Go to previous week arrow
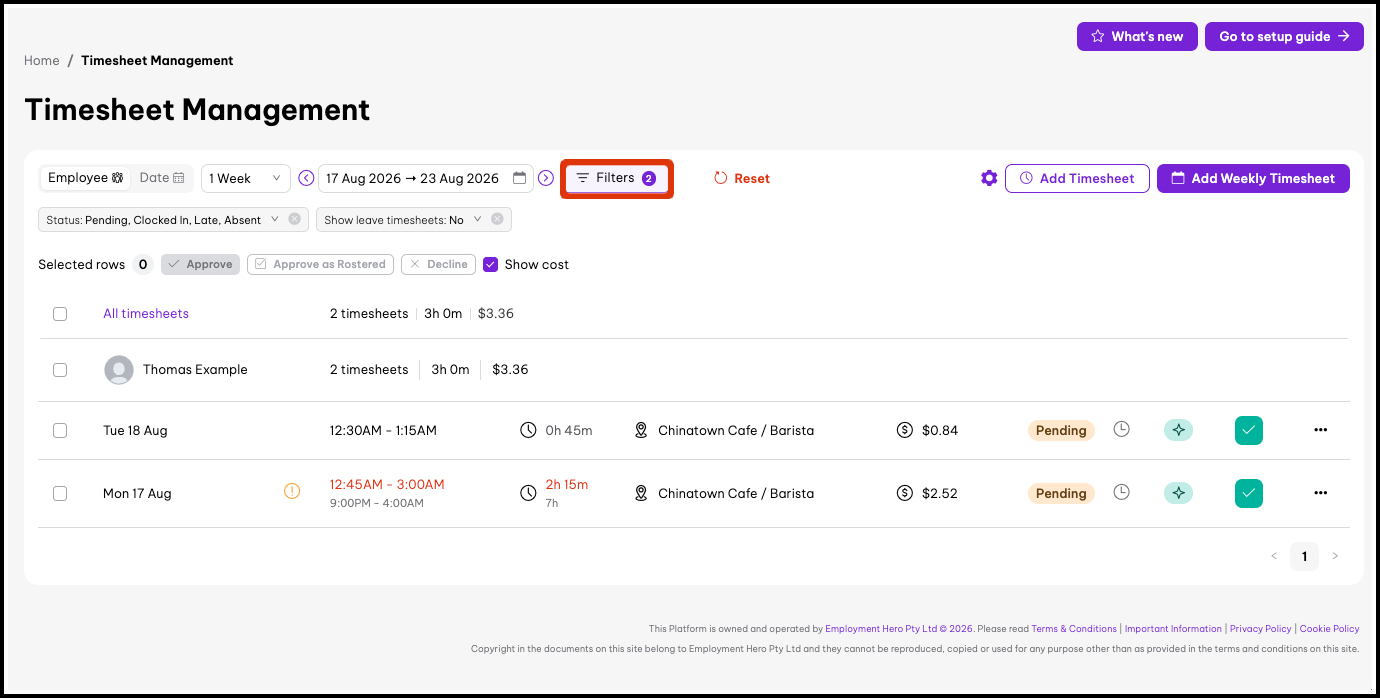This screenshot has height=698, width=1380. pyautogui.click(x=306, y=178)
